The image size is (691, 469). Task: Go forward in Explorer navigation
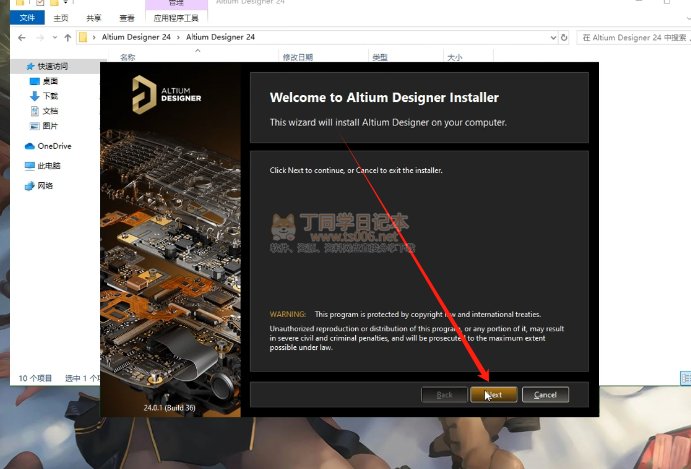pyautogui.click(x=40, y=37)
